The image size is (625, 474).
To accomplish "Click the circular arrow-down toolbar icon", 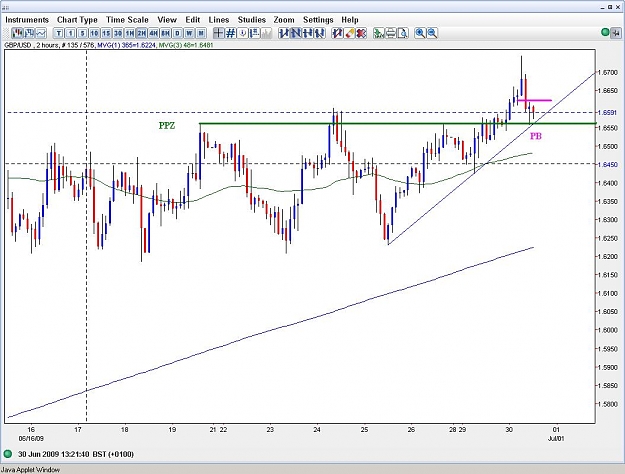I will point(242,33).
